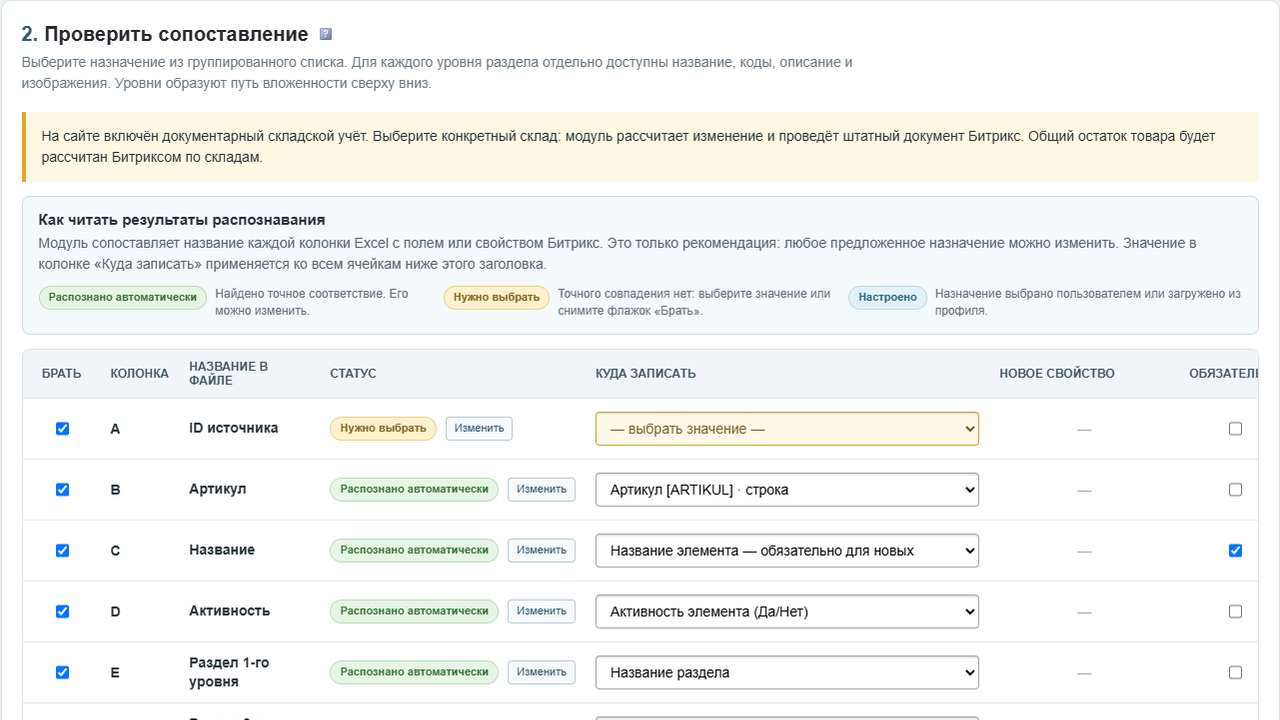Viewport: 1280px width, 720px height.
Task: Click the «ID источника» file column name
Action: (x=233, y=428)
